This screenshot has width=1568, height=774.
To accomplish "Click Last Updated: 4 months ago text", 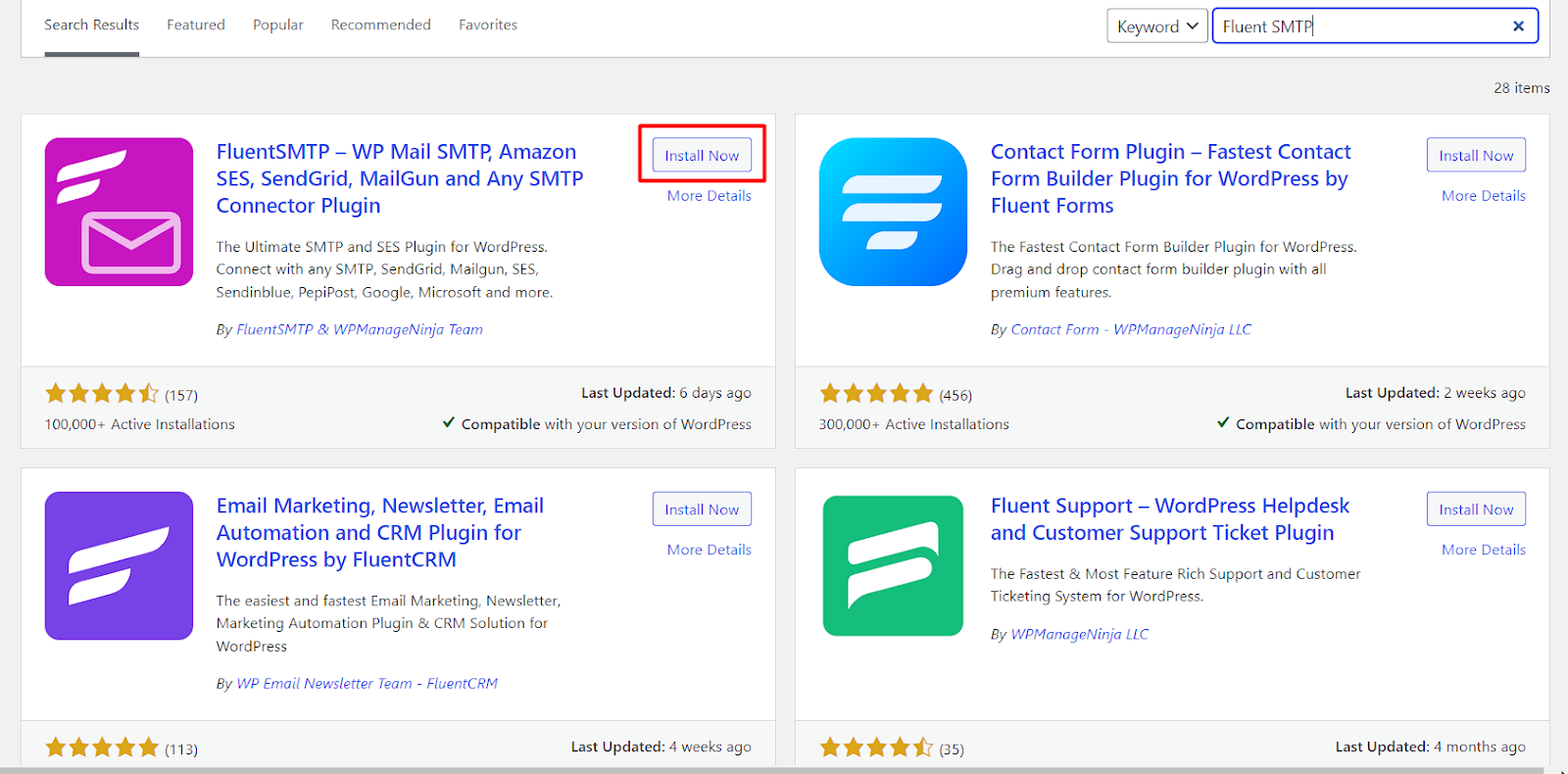I will [1431, 747].
